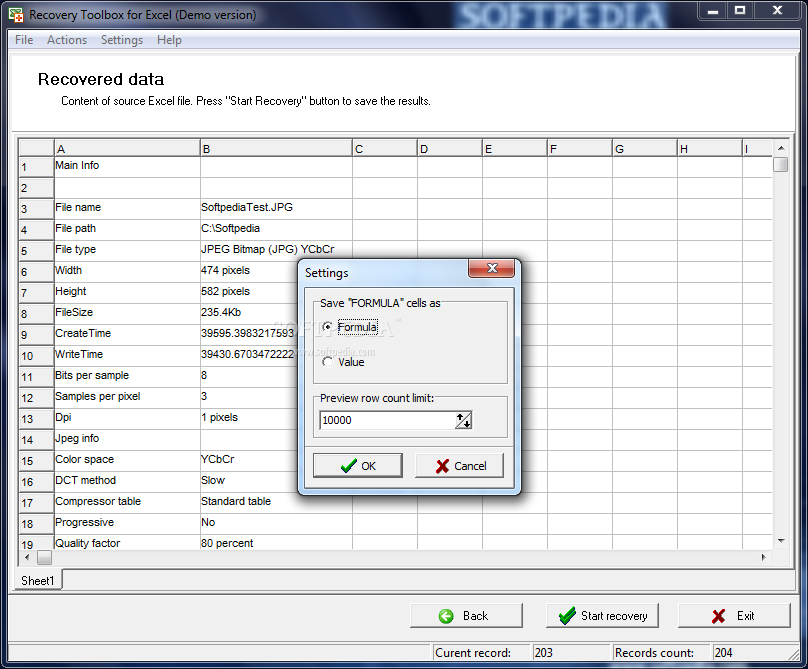The height and width of the screenshot is (669, 808).
Task: Click the cell 'Standard table'
Action: pos(276,501)
